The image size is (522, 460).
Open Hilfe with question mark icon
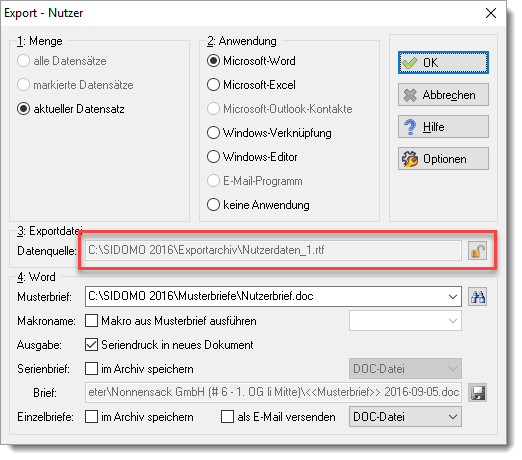point(443,127)
